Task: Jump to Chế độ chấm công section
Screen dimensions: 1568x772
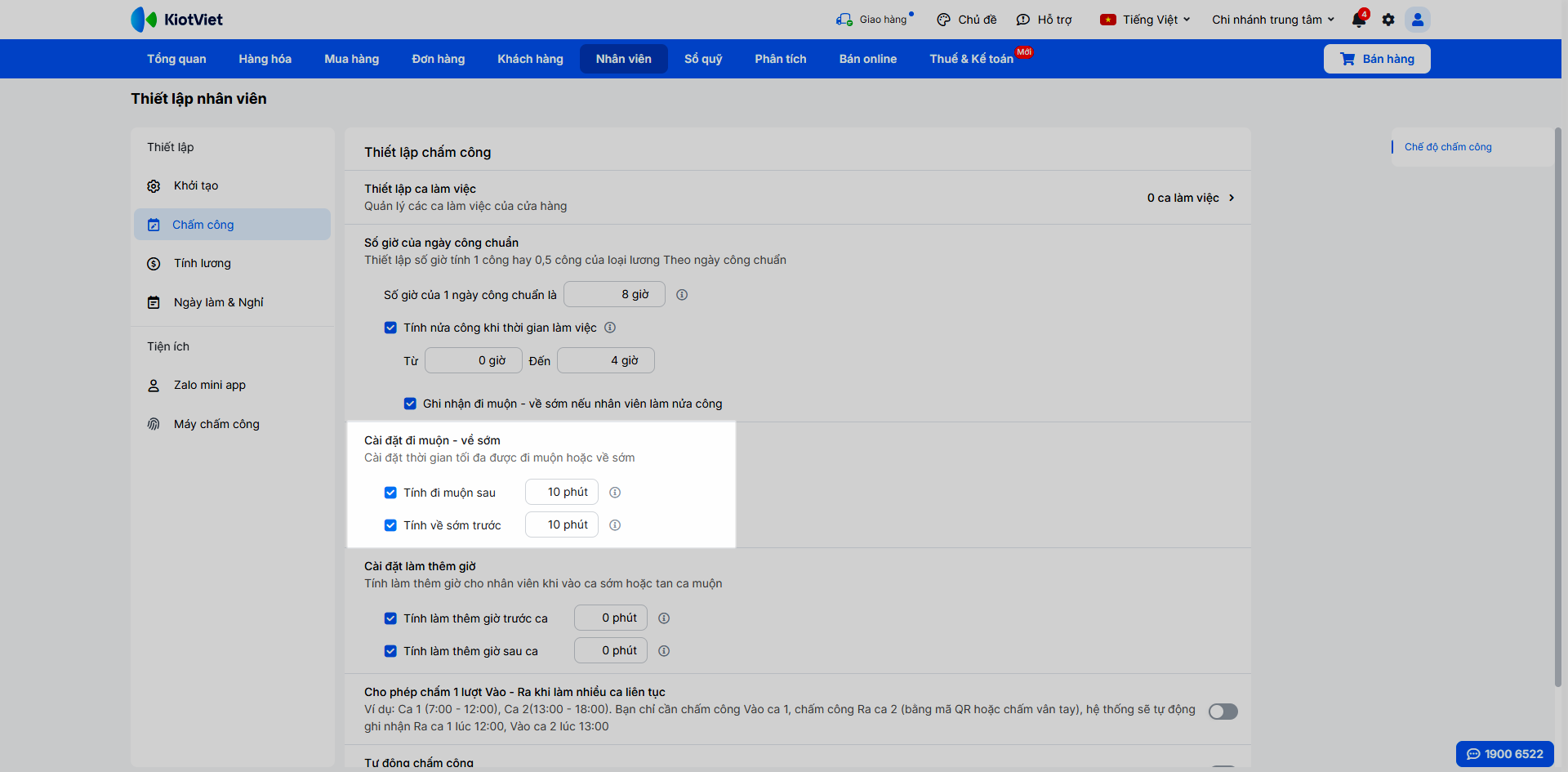Action: click(1448, 147)
